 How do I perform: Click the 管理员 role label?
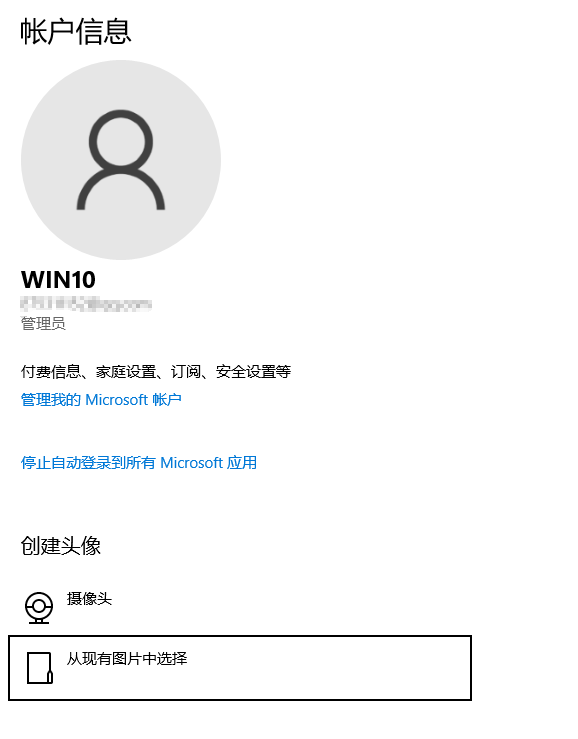(x=43, y=323)
